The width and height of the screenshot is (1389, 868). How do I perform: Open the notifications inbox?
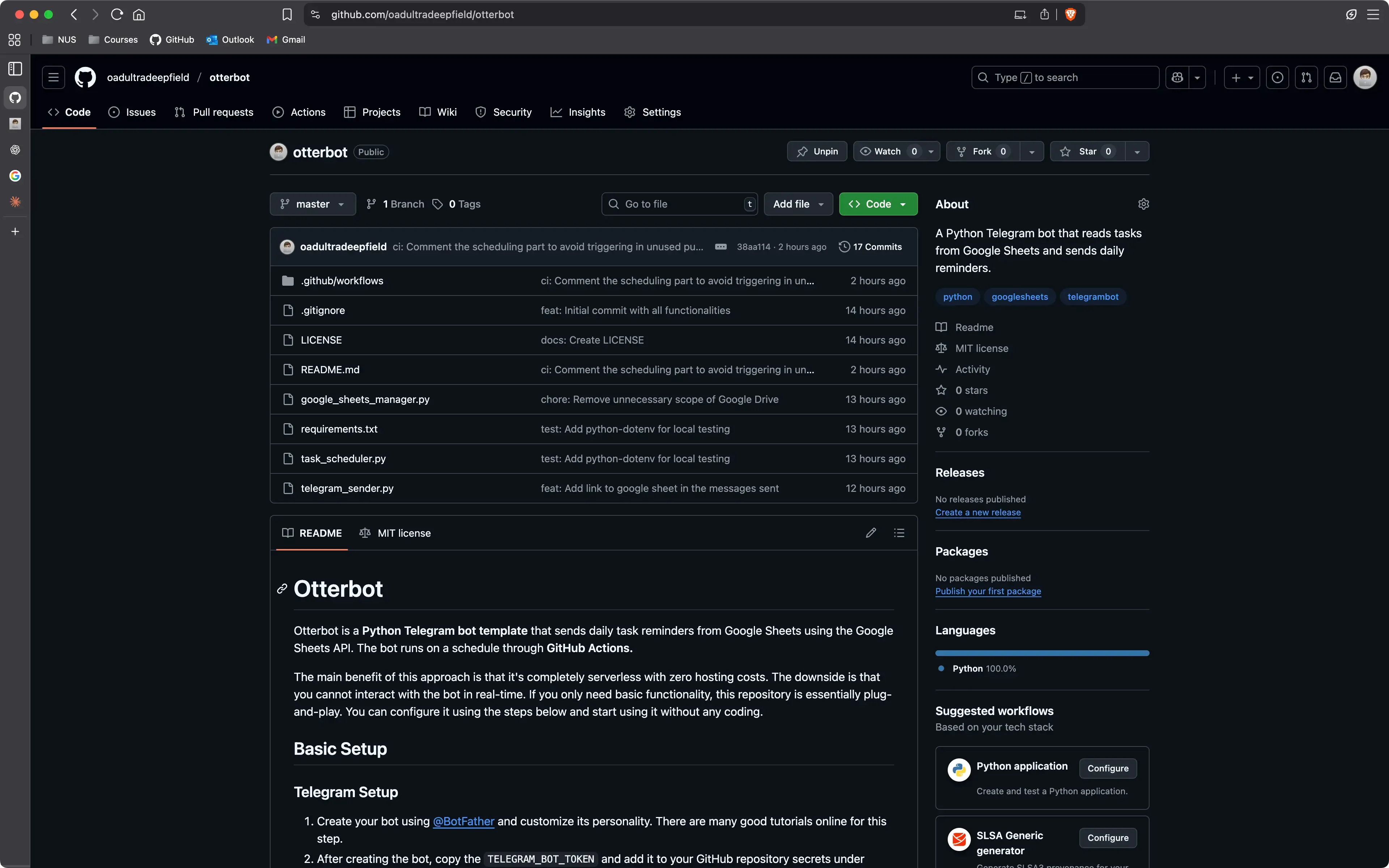[1335, 77]
